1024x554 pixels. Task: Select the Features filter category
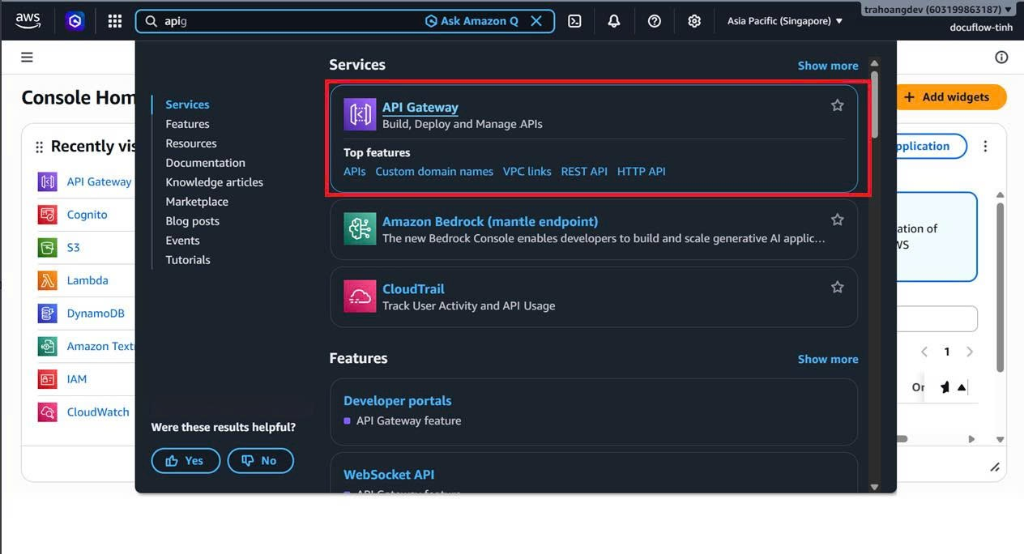pyautogui.click(x=187, y=124)
